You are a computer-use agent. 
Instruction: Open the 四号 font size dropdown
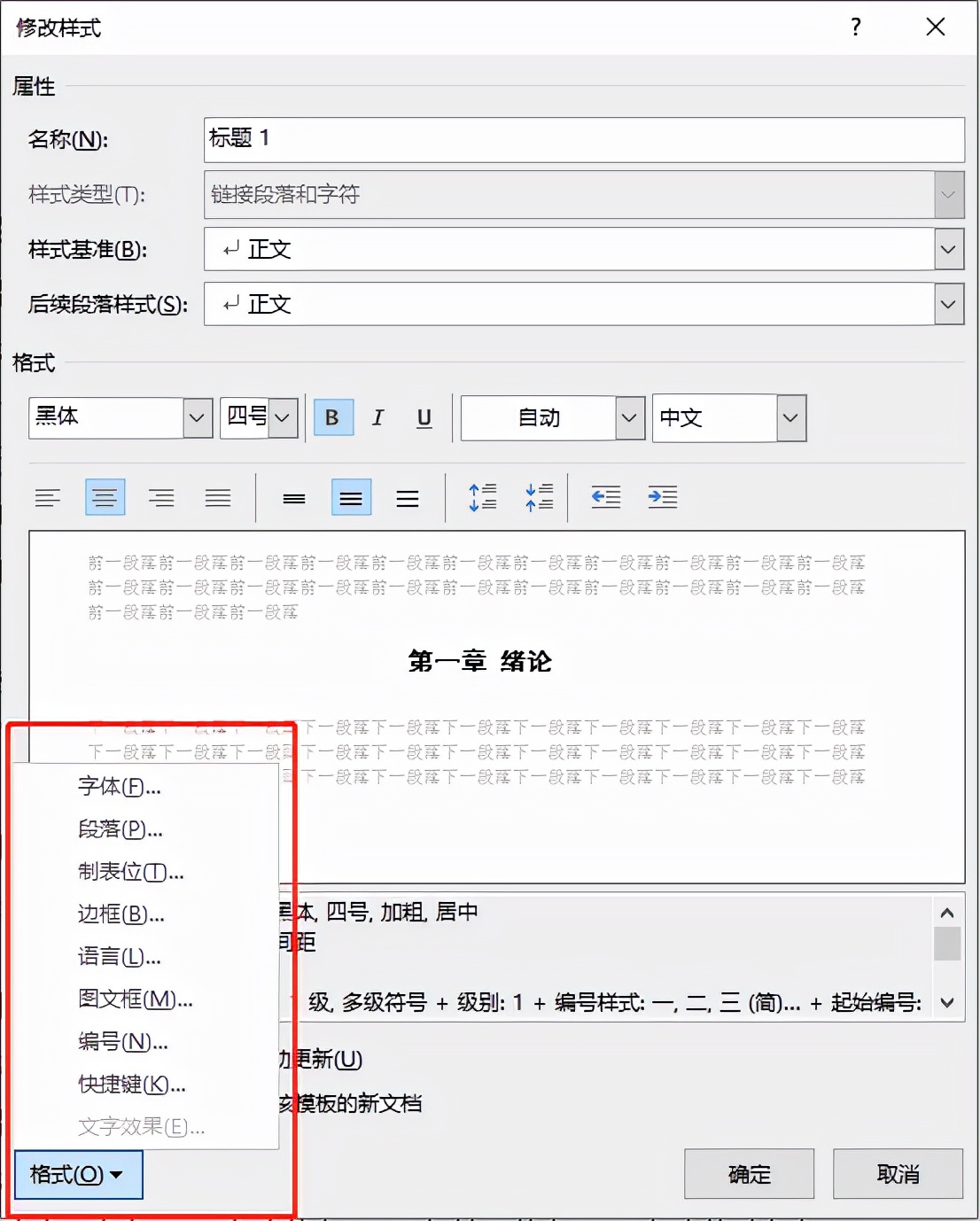pos(283,417)
